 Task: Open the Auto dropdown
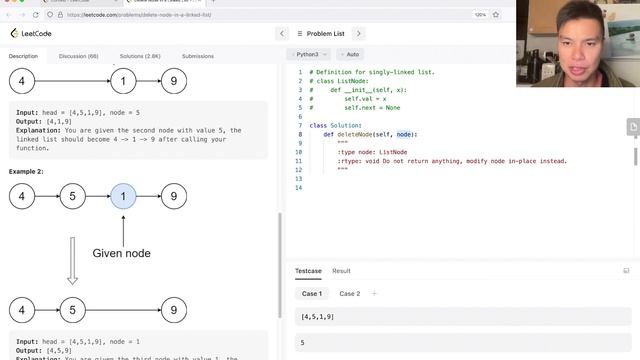350,54
